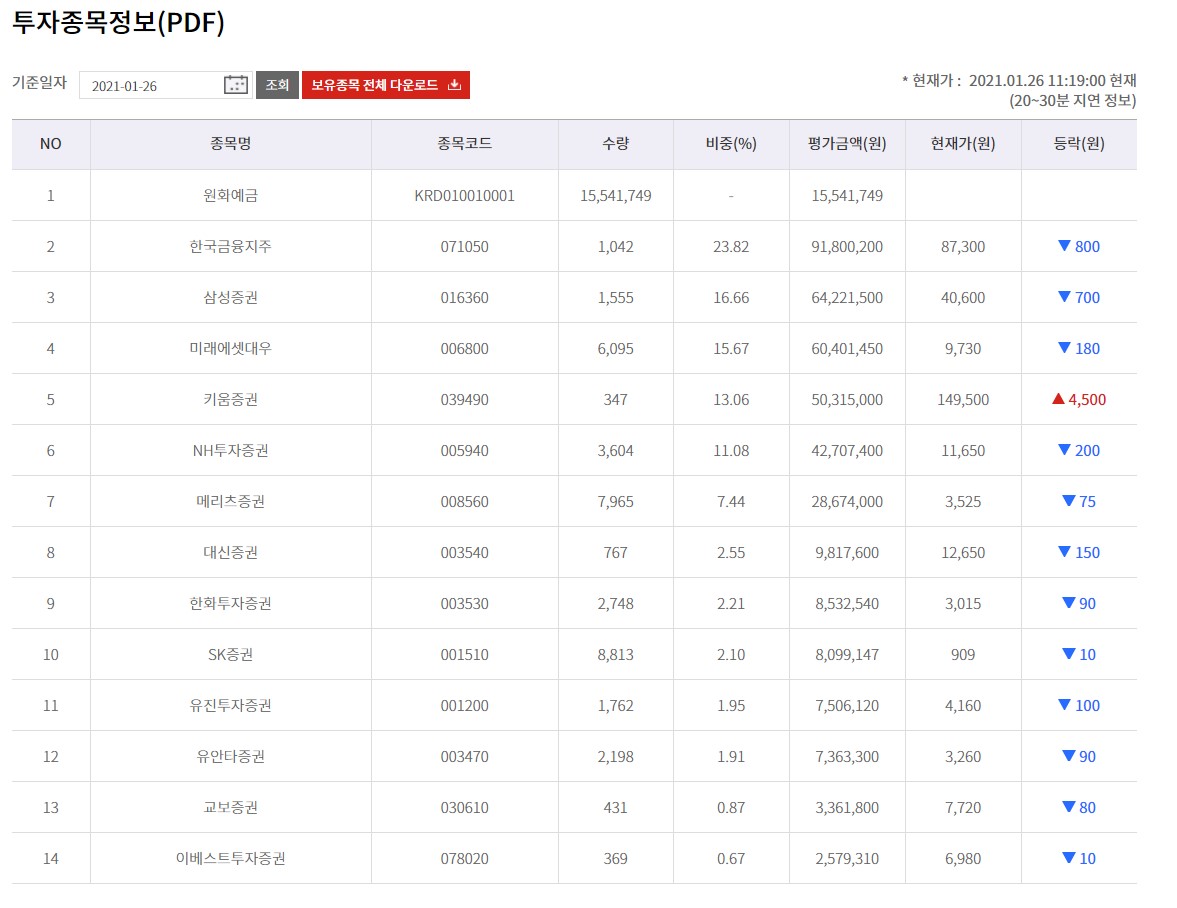1177x908 pixels.
Task: Select the 한국금융지주 stock name
Action: (230, 246)
